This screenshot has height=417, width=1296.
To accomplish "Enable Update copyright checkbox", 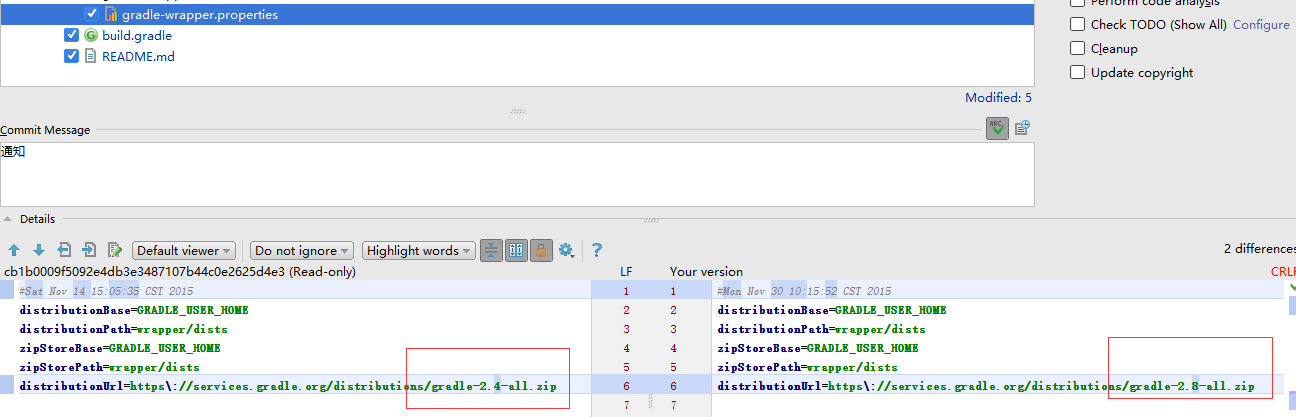I will 1077,72.
